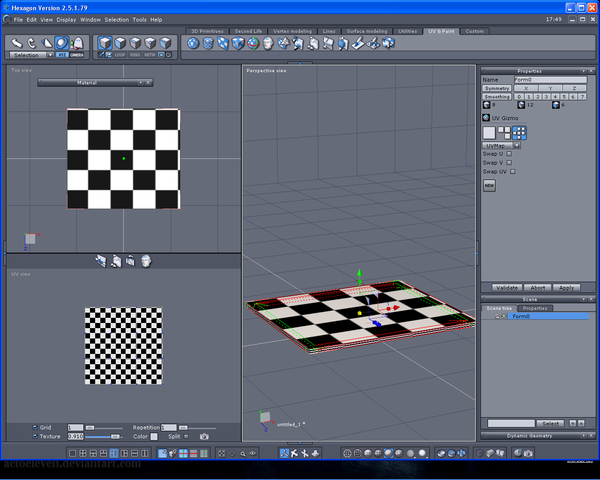Open the Display menu
The image size is (600, 480).
pyautogui.click(x=66, y=20)
